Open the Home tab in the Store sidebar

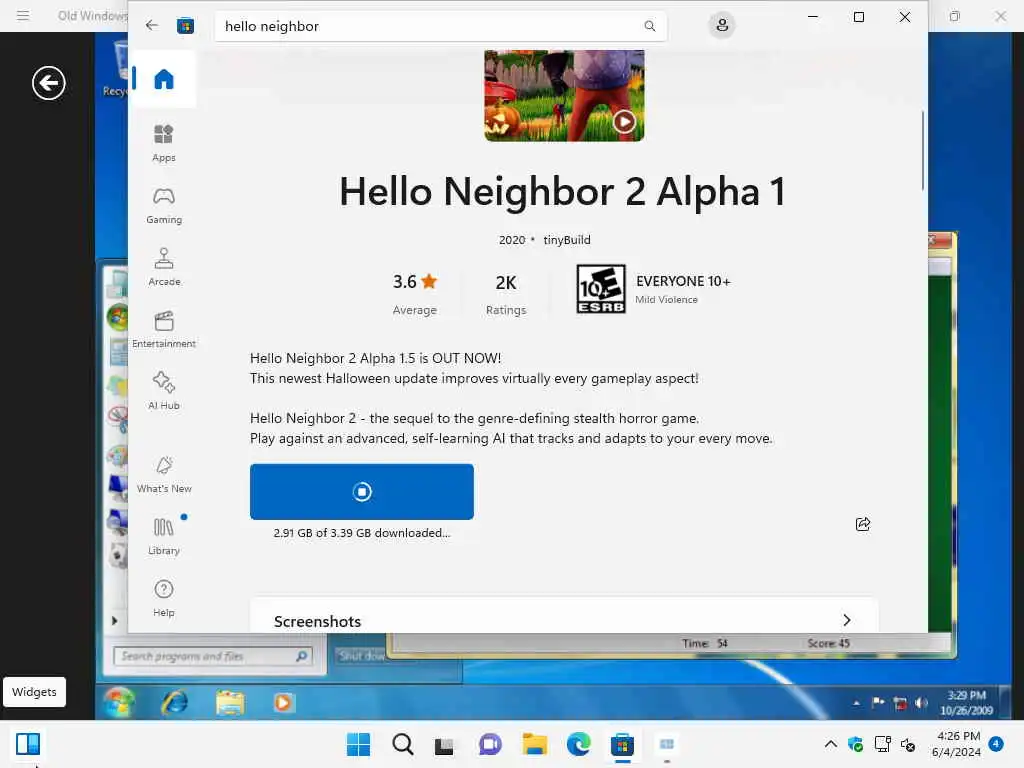tap(164, 79)
